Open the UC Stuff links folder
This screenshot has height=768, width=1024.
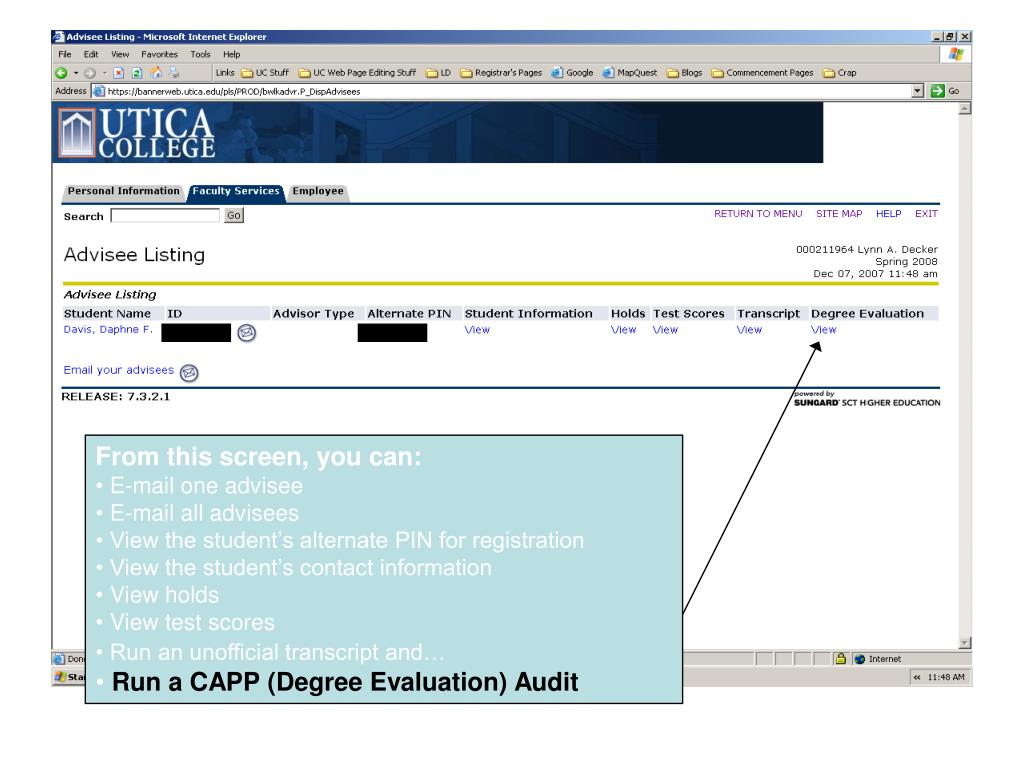[x=265, y=73]
